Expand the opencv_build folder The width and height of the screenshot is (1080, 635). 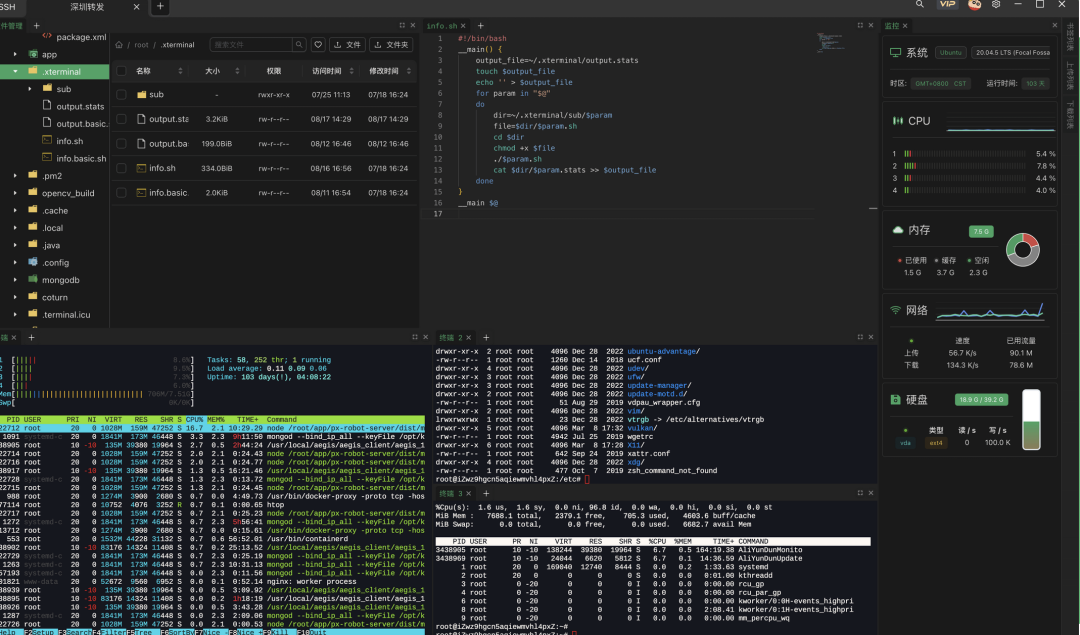click(15, 193)
